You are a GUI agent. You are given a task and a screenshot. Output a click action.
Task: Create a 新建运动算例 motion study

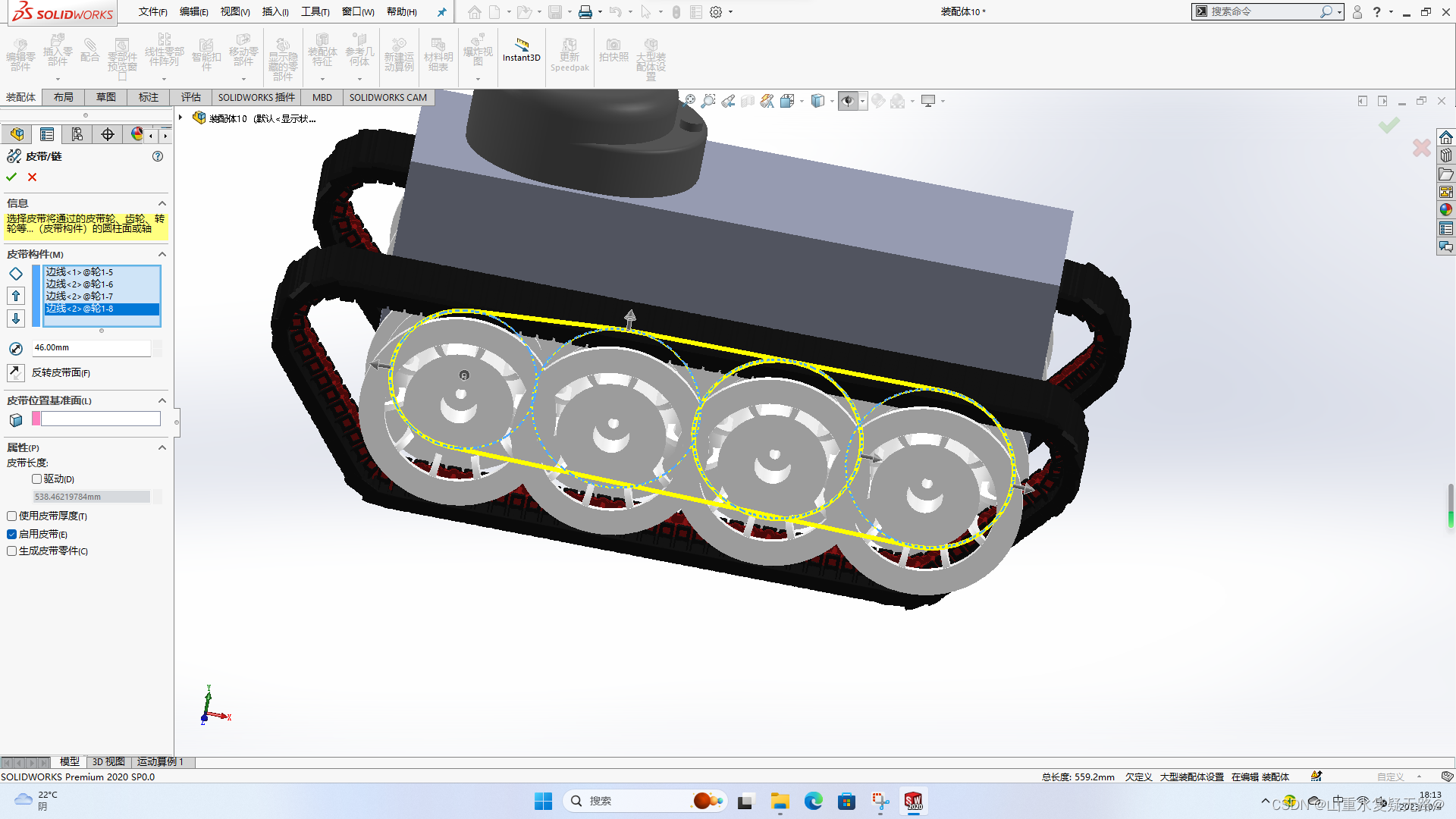400,53
